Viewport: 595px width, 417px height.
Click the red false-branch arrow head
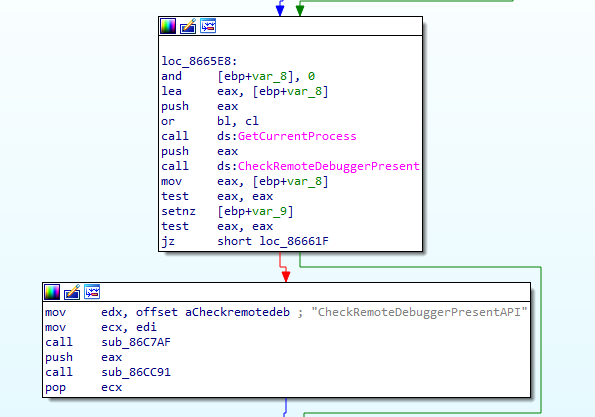(286, 277)
